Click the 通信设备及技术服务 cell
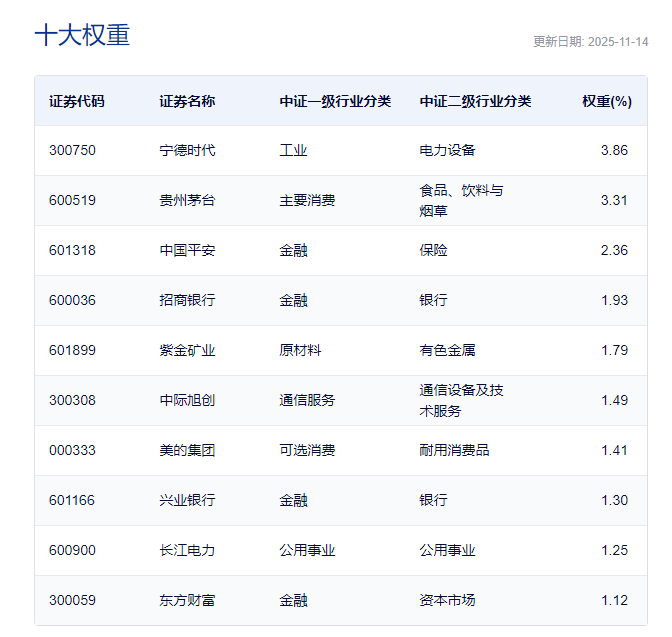 (462, 400)
